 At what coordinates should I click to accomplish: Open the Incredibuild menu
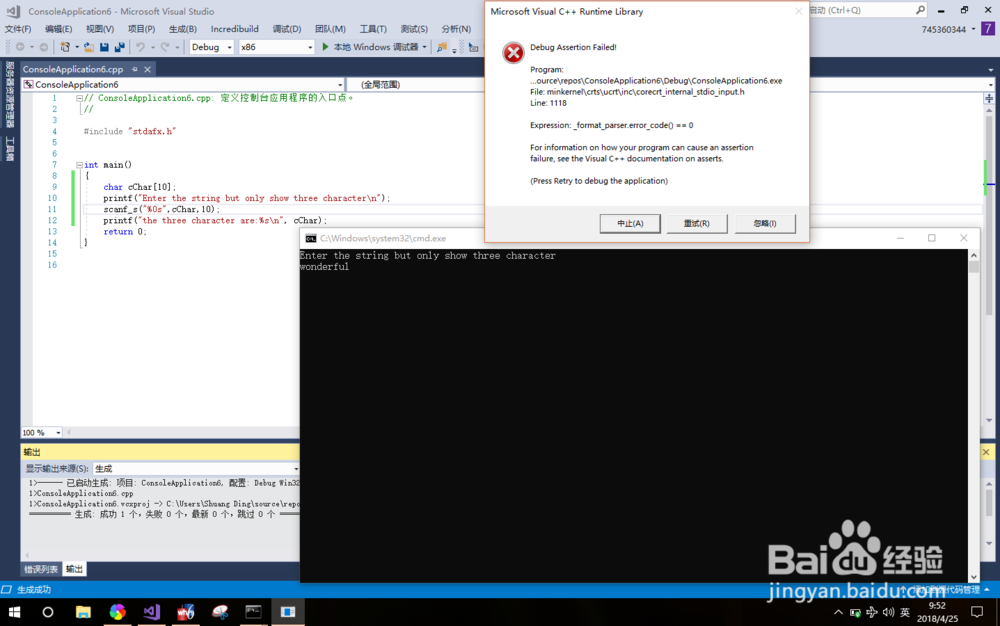tap(235, 29)
